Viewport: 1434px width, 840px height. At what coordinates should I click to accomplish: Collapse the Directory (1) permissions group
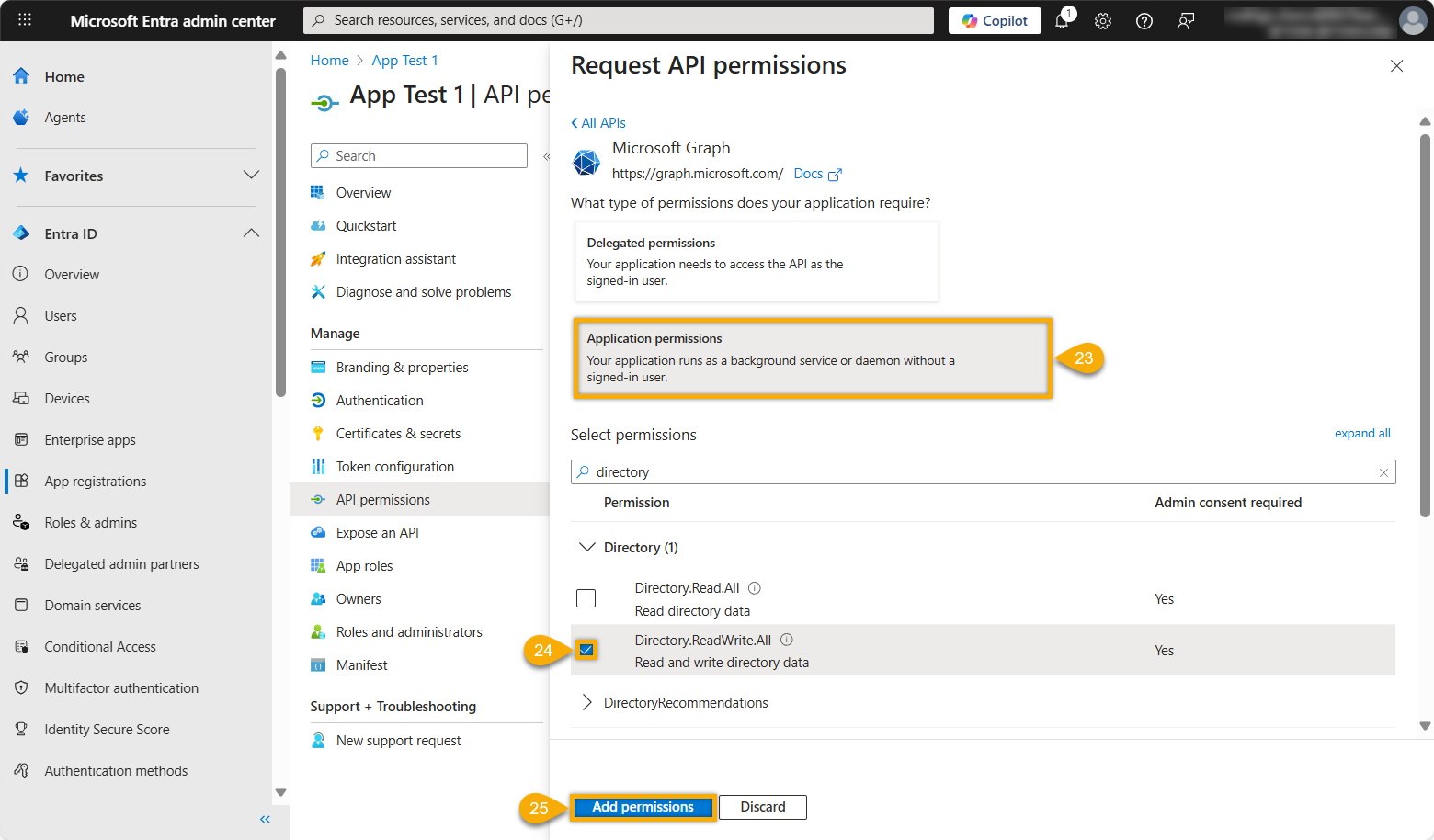coord(586,546)
